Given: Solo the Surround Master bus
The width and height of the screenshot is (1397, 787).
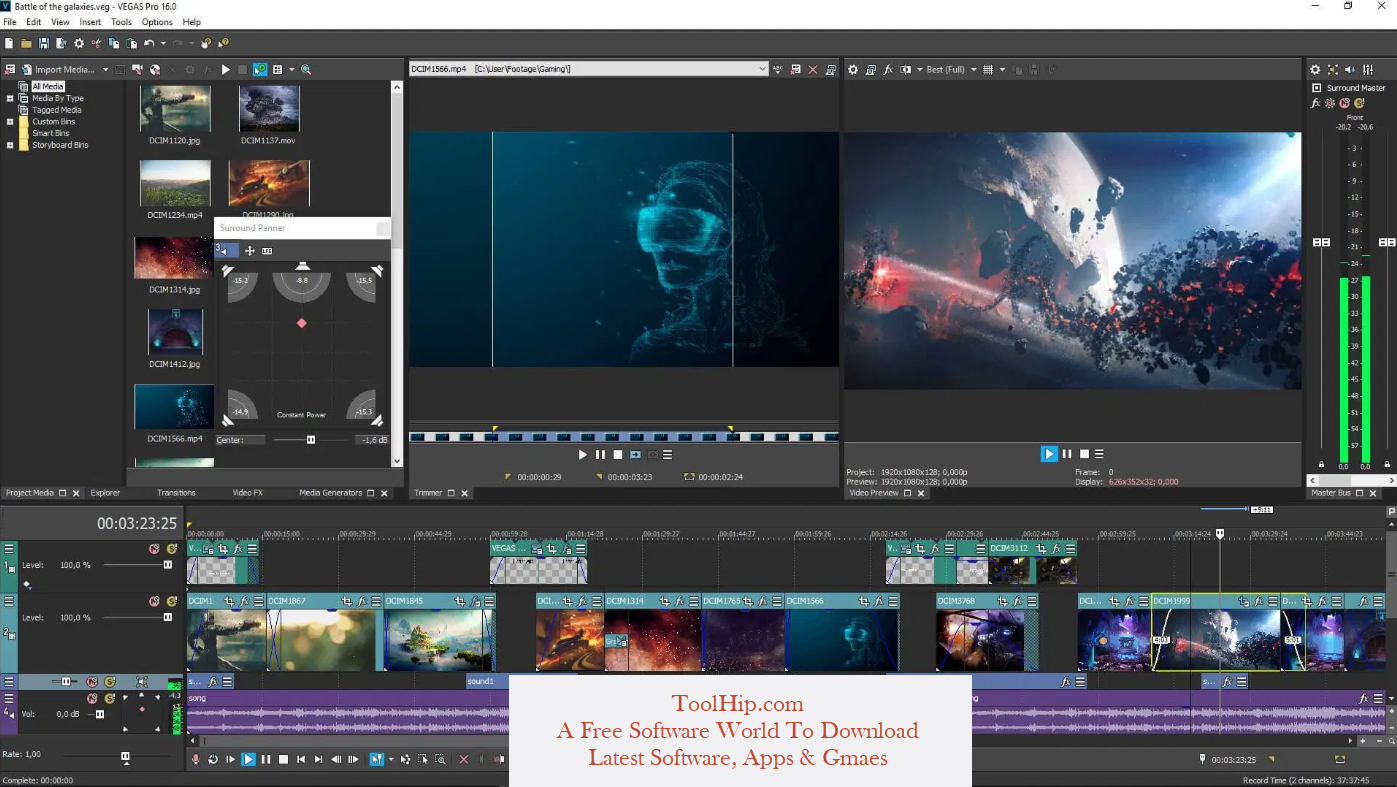Looking at the screenshot, I should coord(1359,103).
